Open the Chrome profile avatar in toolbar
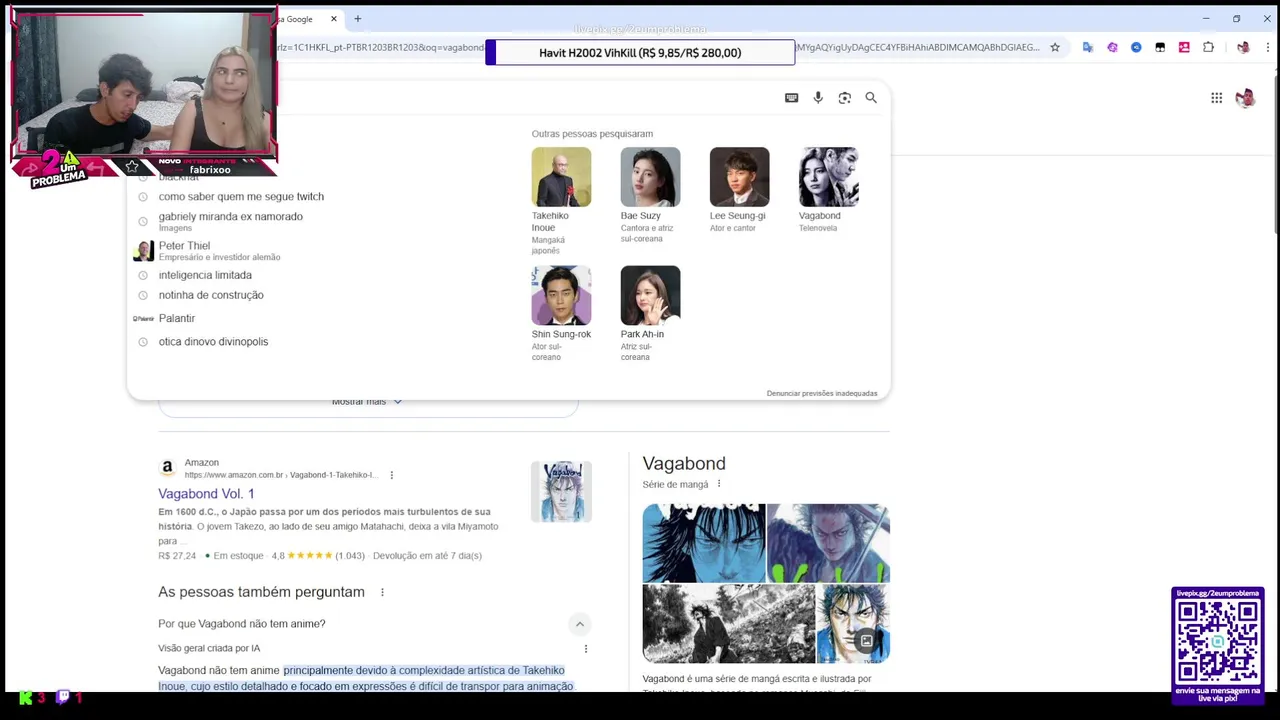This screenshot has height=720, width=1280. click(x=1243, y=47)
